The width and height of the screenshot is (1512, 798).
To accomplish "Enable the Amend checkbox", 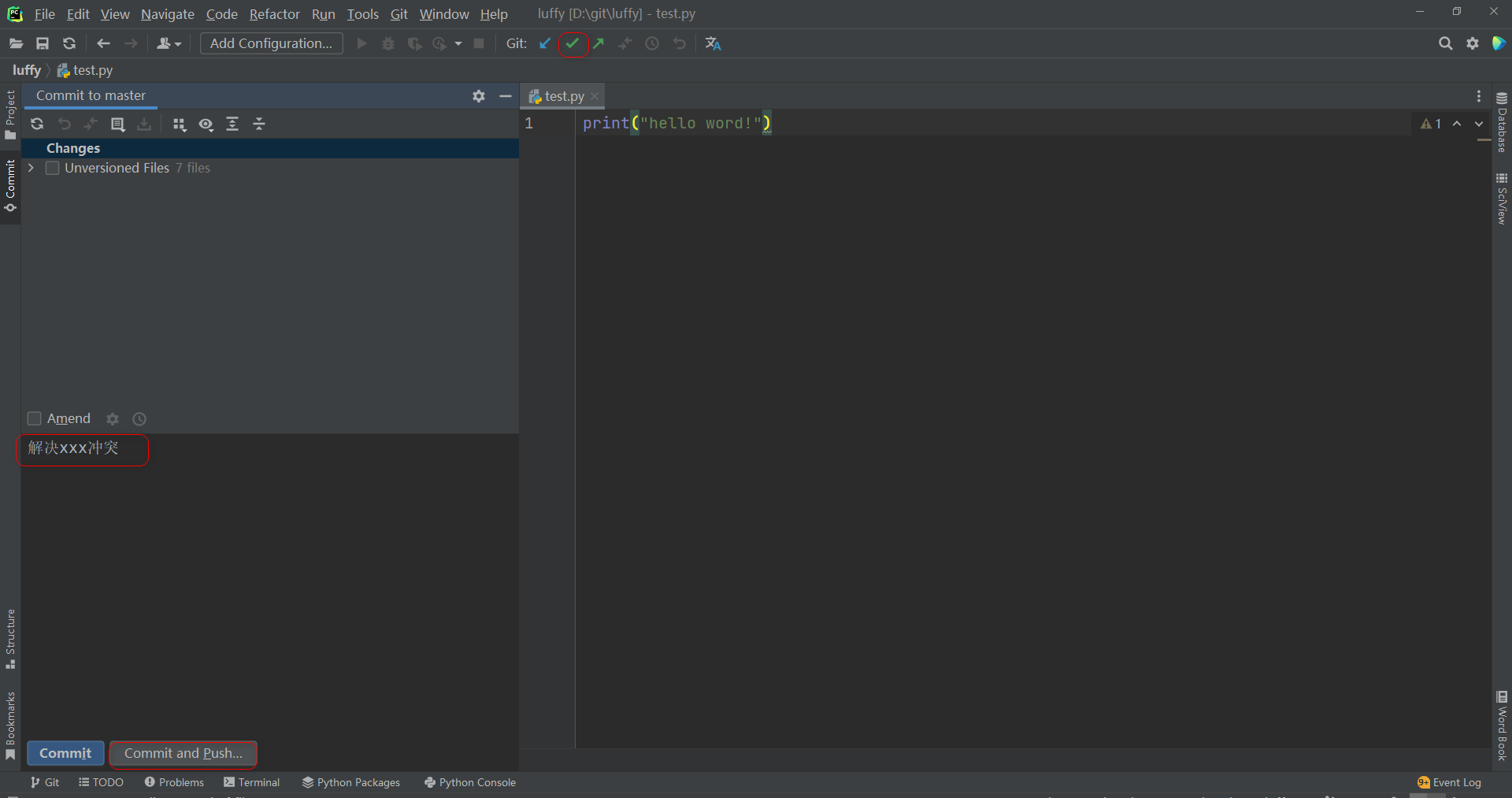I will point(34,418).
